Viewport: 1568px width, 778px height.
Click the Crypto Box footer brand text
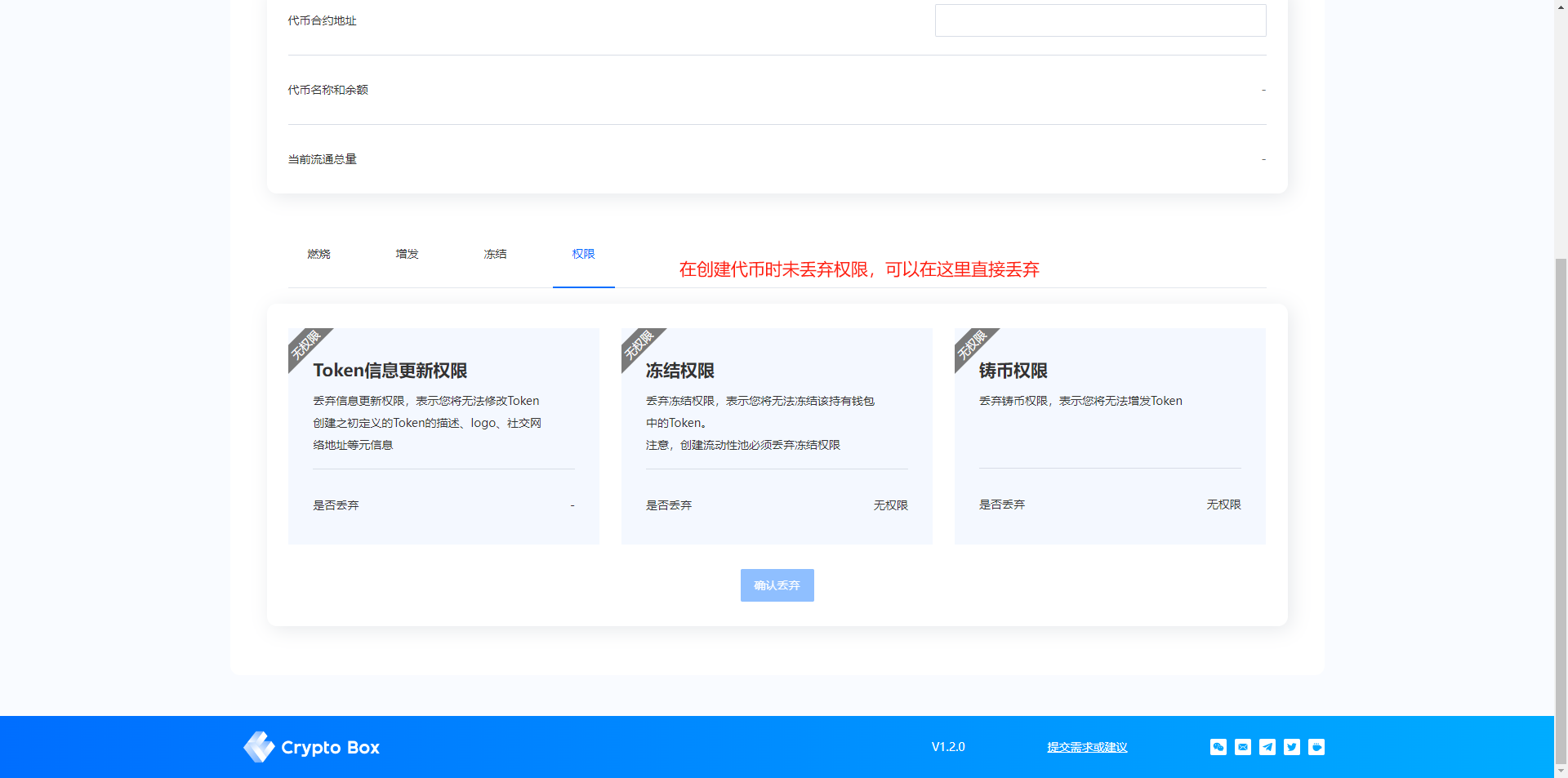330,748
